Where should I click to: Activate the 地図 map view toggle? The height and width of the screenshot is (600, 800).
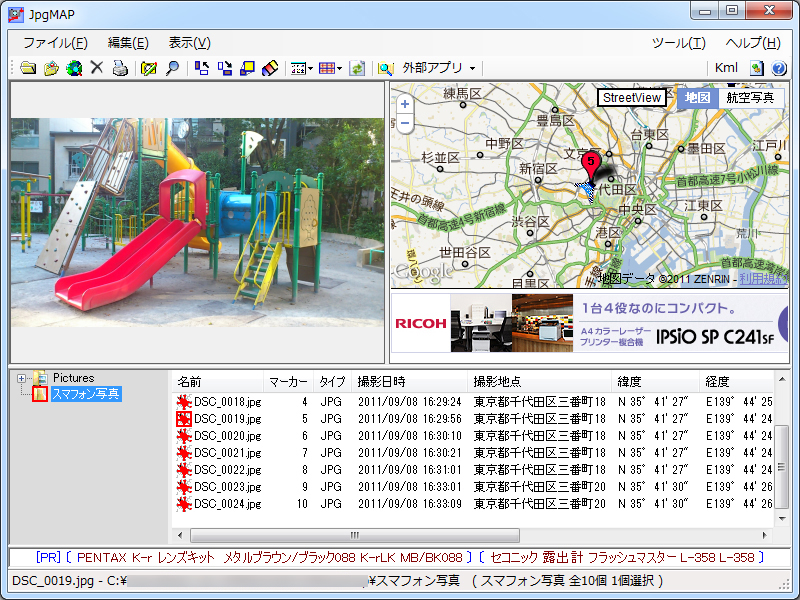point(697,98)
